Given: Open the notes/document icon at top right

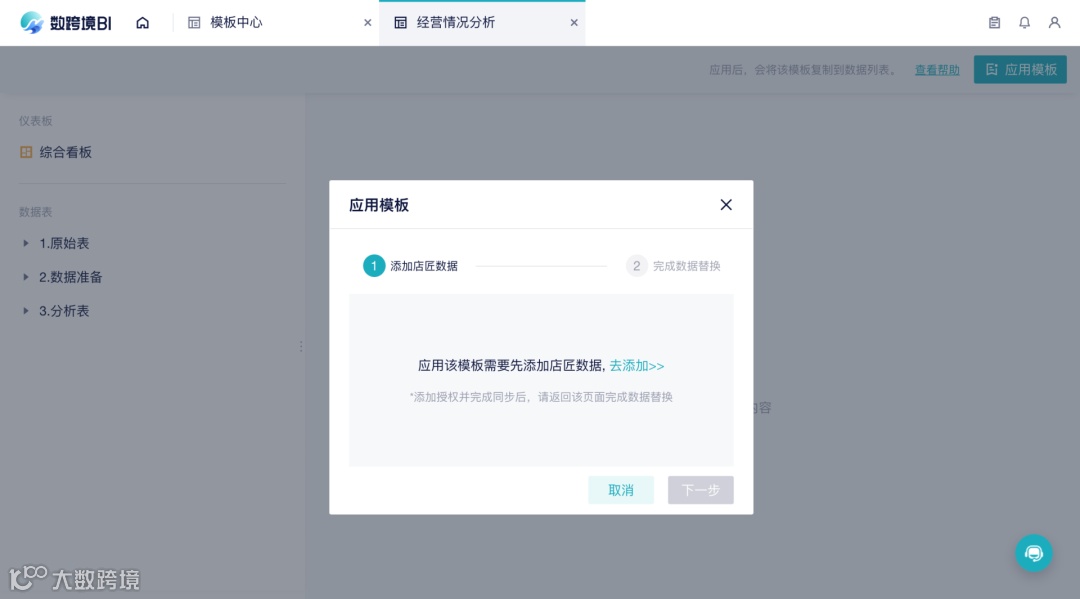Looking at the screenshot, I should tap(993, 21).
